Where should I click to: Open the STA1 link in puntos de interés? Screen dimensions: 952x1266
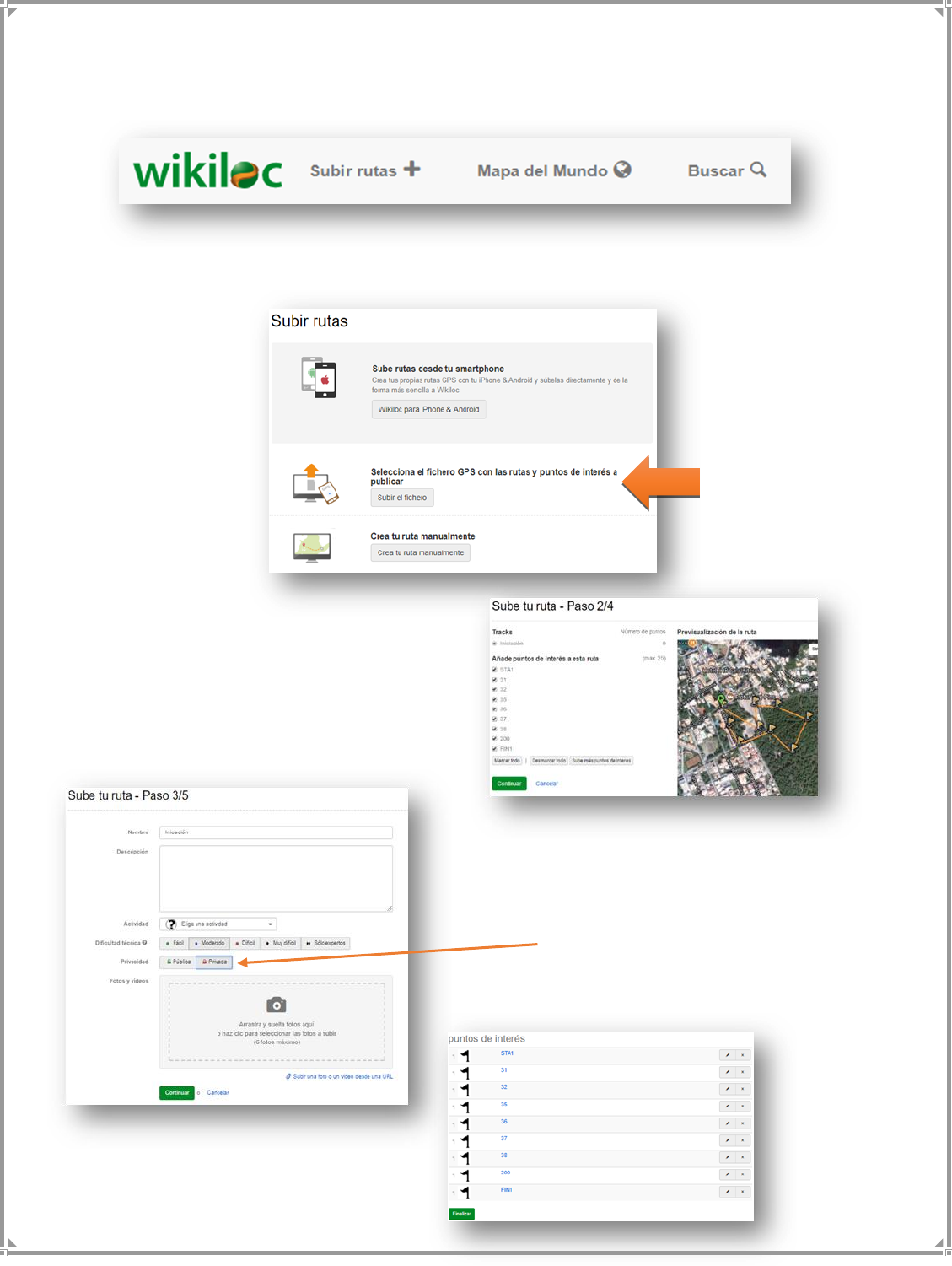point(507,1053)
